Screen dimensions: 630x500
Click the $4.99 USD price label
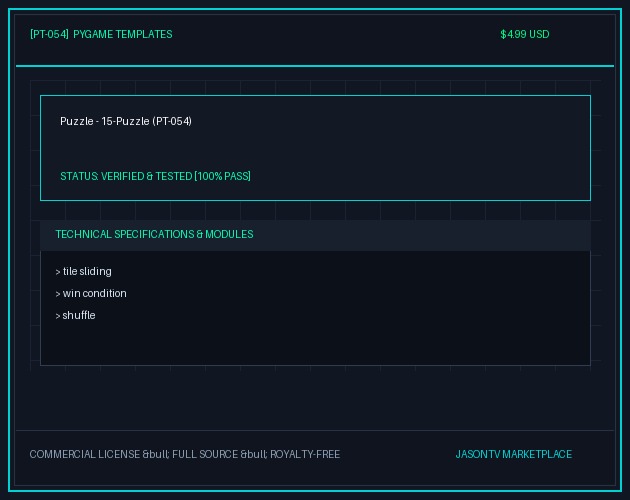pos(525,34)
